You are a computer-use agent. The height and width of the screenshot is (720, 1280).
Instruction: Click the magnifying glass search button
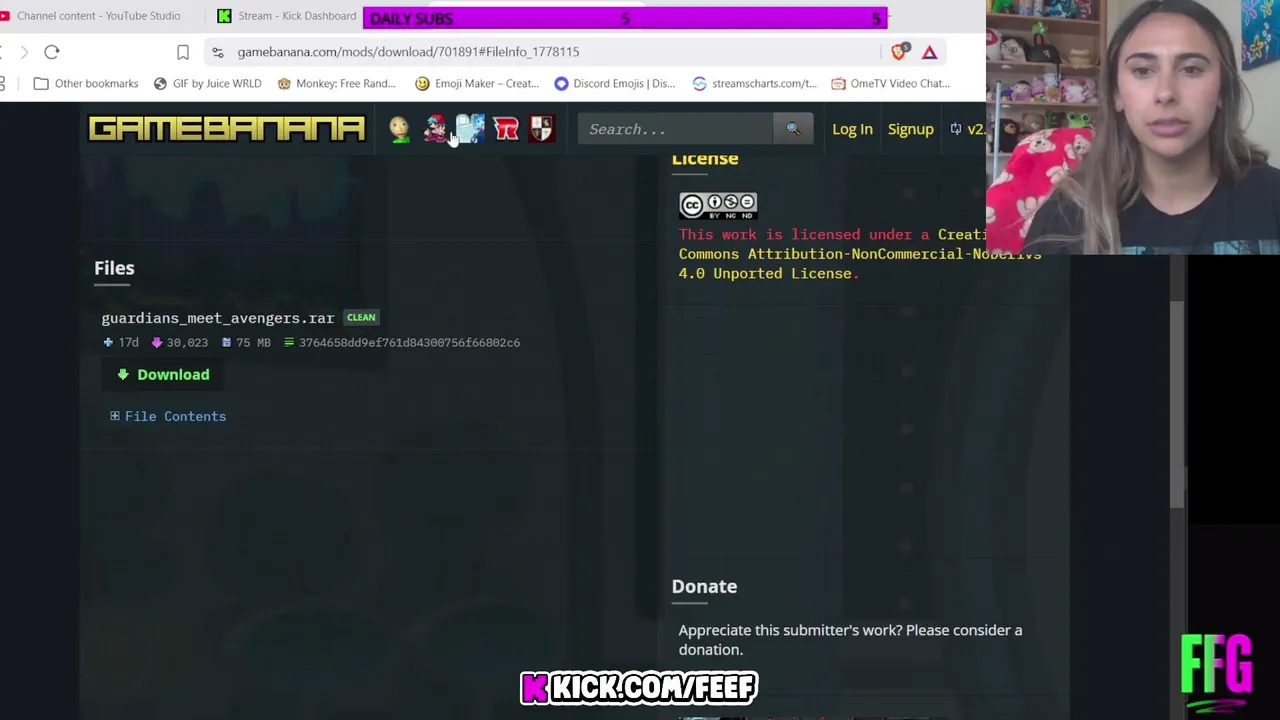click(793, 129)
